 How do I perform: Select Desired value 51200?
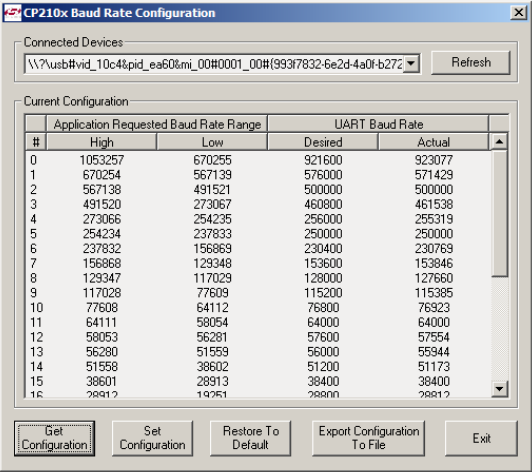[x=323, y=366]
